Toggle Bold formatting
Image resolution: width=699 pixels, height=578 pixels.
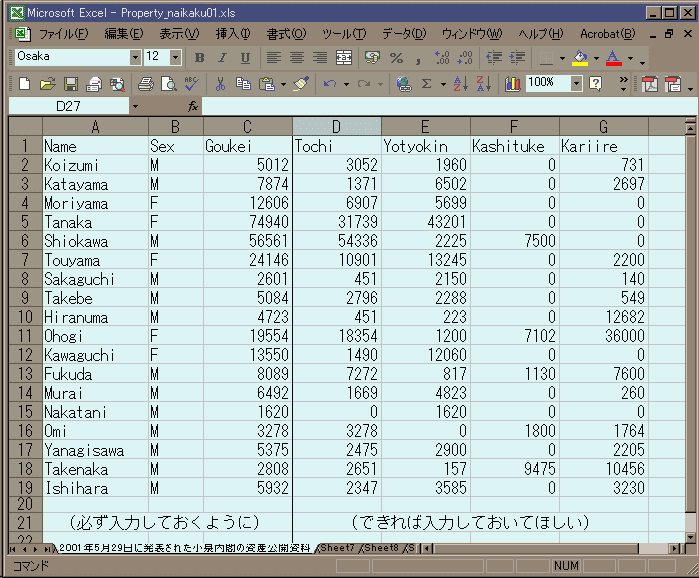(x=200, y=57)
